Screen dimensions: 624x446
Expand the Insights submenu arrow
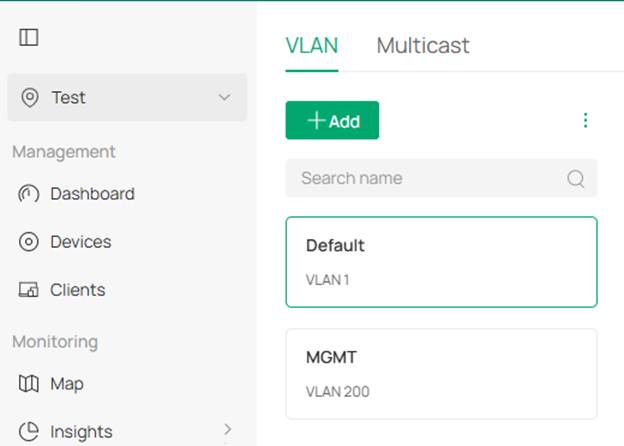coord(227,430)
